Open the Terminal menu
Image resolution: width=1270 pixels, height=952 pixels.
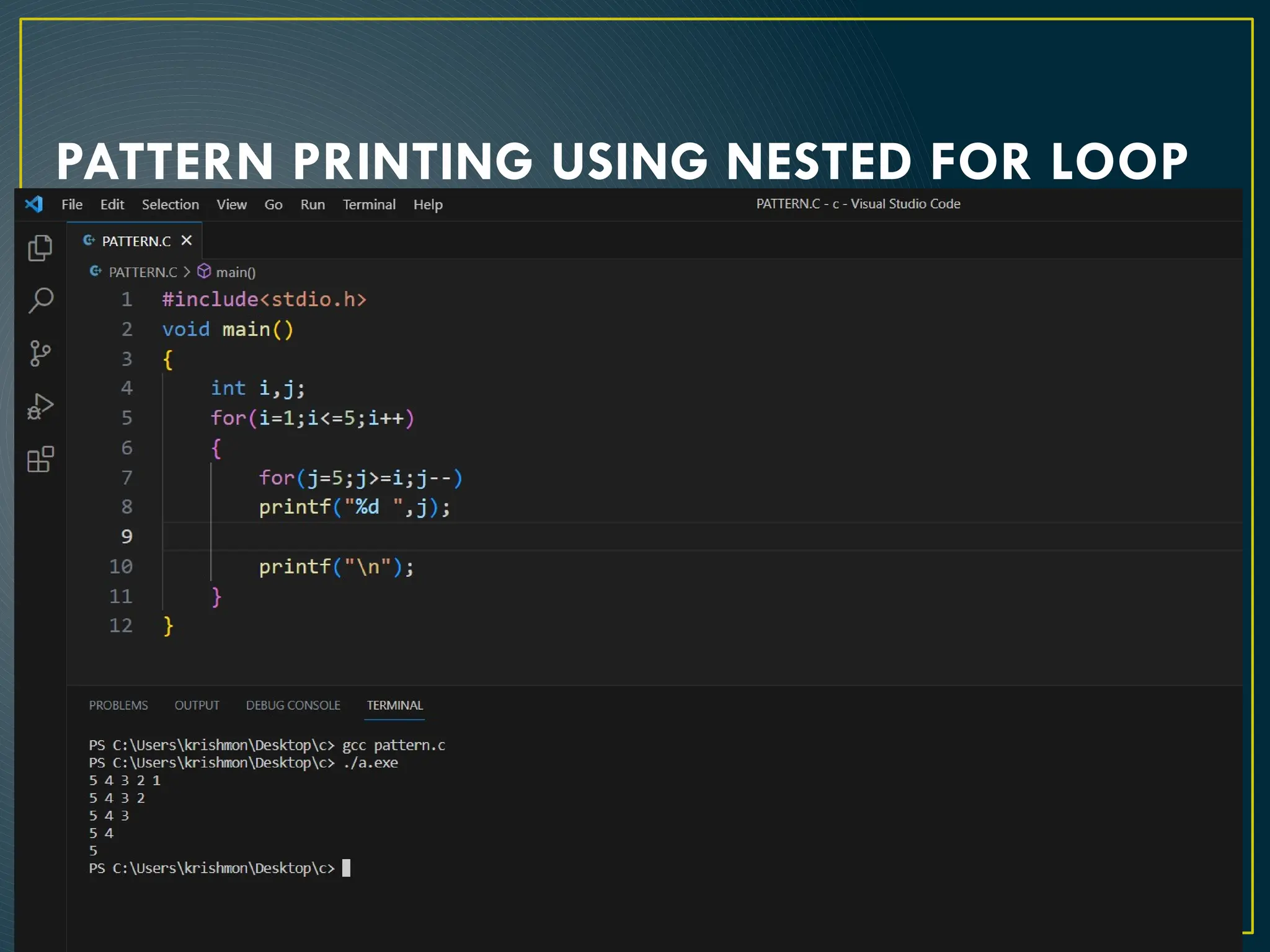click(369, 205)
